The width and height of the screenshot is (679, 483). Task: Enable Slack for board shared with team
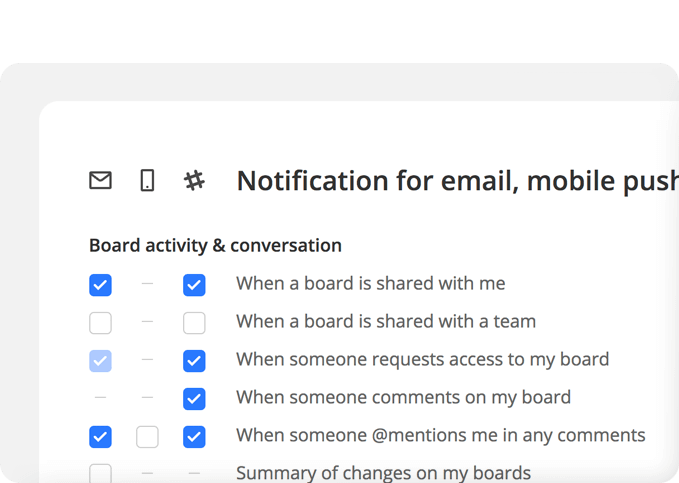coord(194,323)
